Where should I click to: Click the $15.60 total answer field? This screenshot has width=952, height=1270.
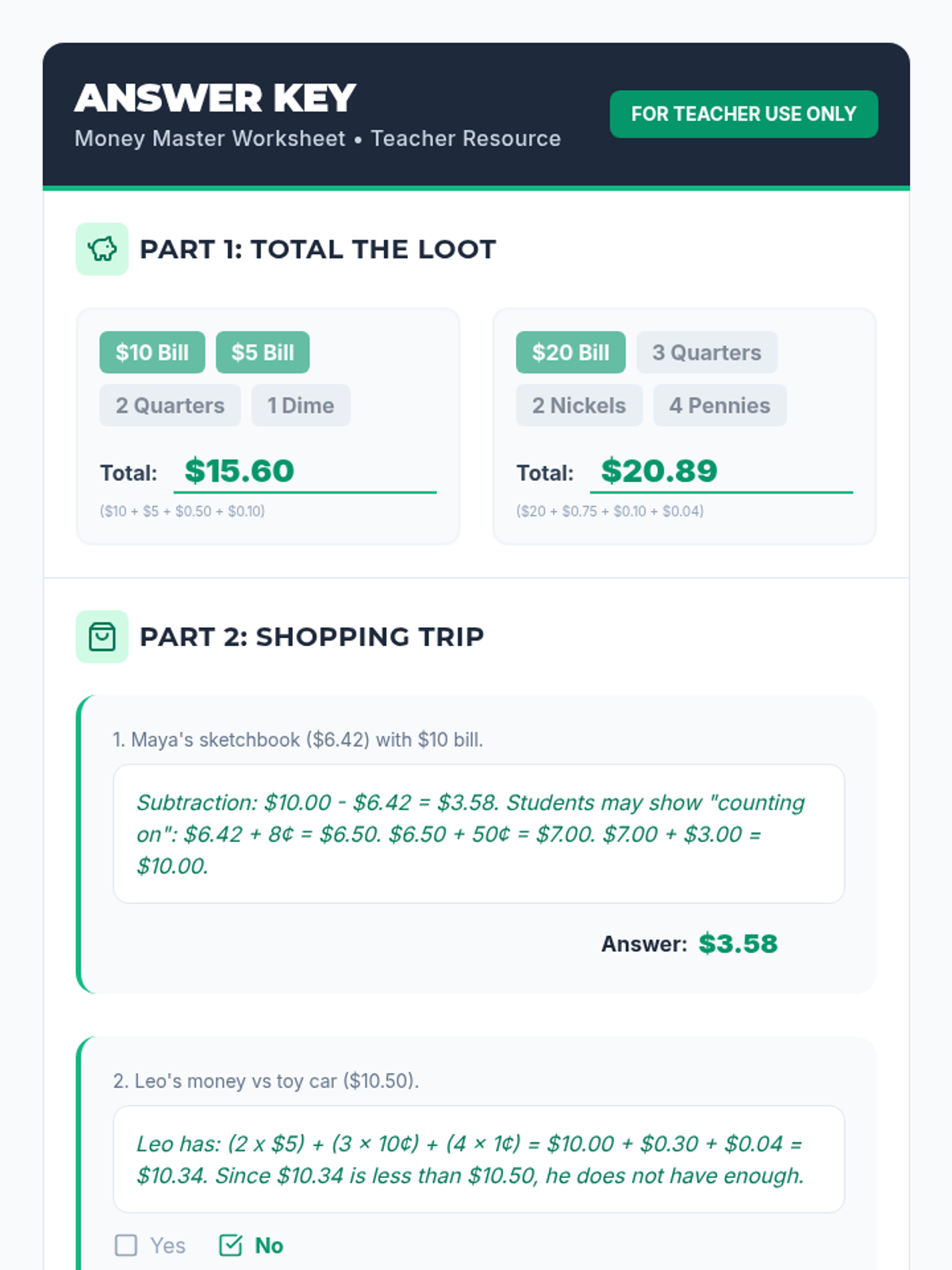(305, 471)
